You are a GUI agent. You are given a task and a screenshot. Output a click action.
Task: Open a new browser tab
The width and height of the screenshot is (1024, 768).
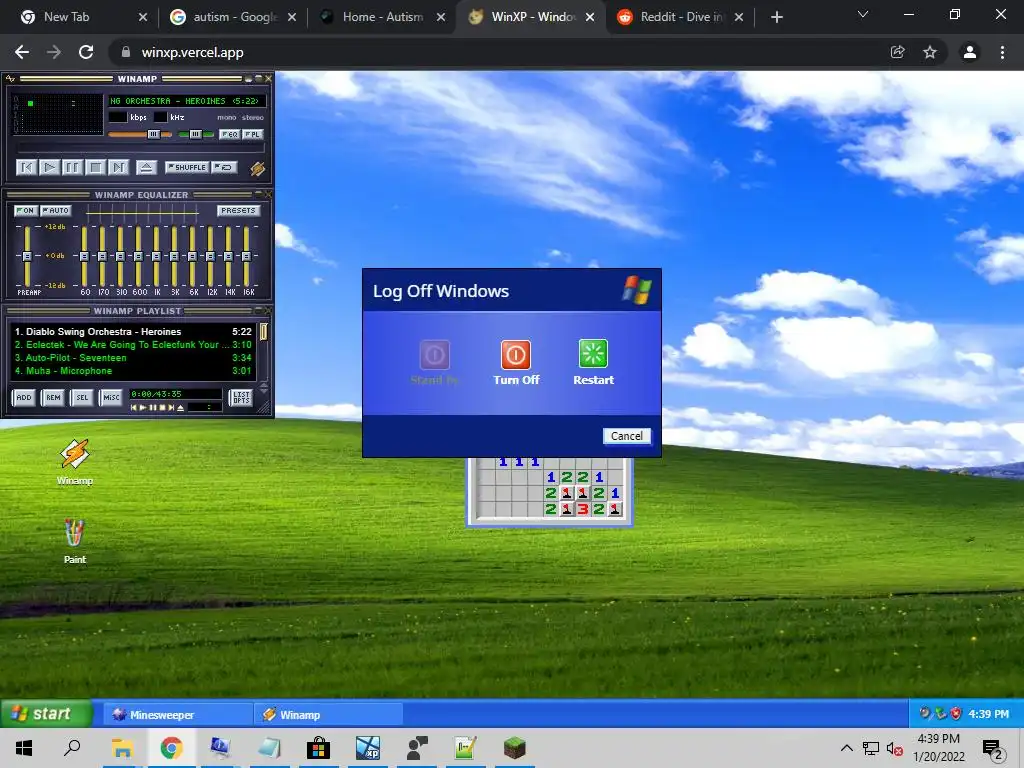point(776,18)
